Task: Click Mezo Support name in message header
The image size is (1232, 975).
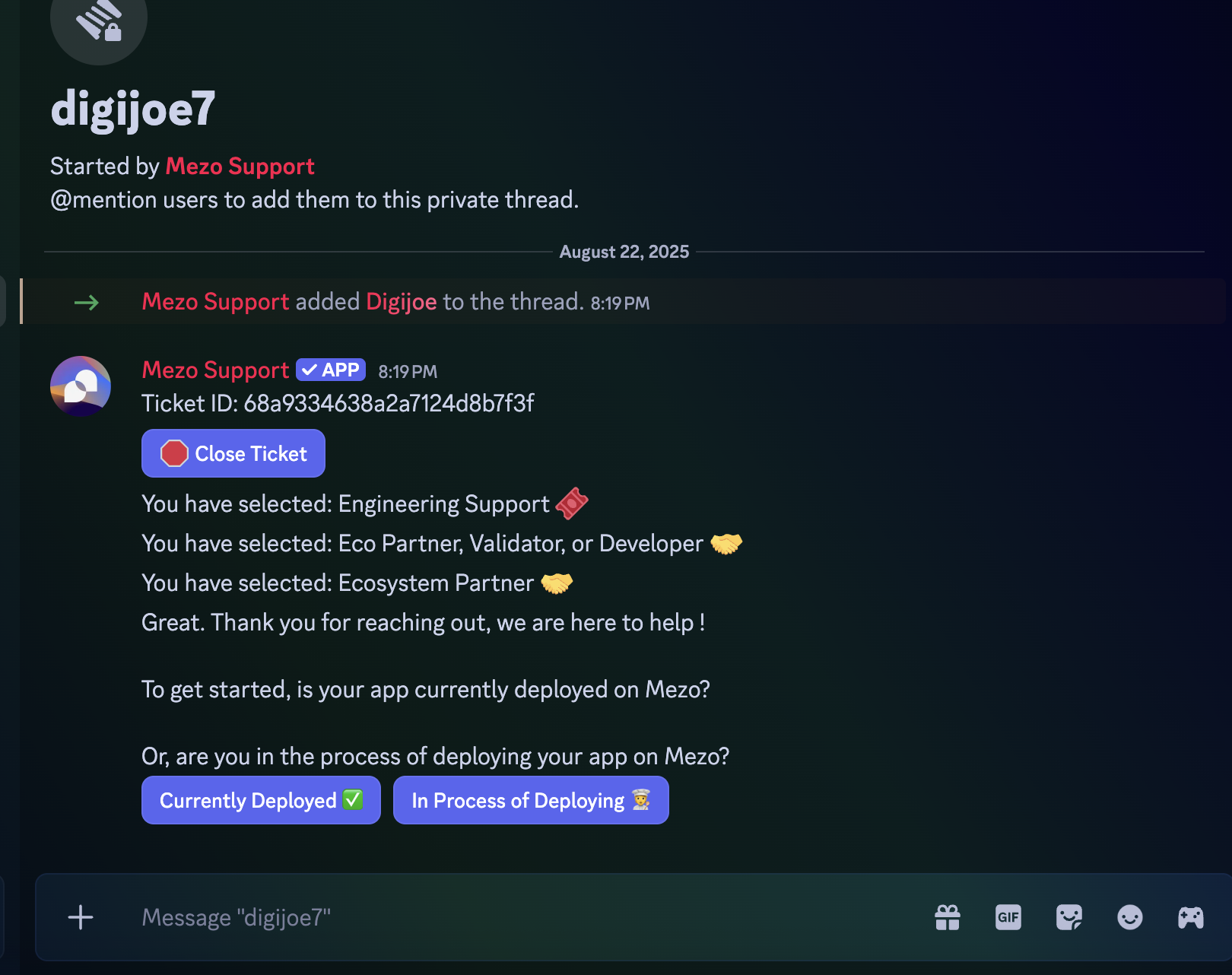Action: pyautogui.click(x=215, y=370)
